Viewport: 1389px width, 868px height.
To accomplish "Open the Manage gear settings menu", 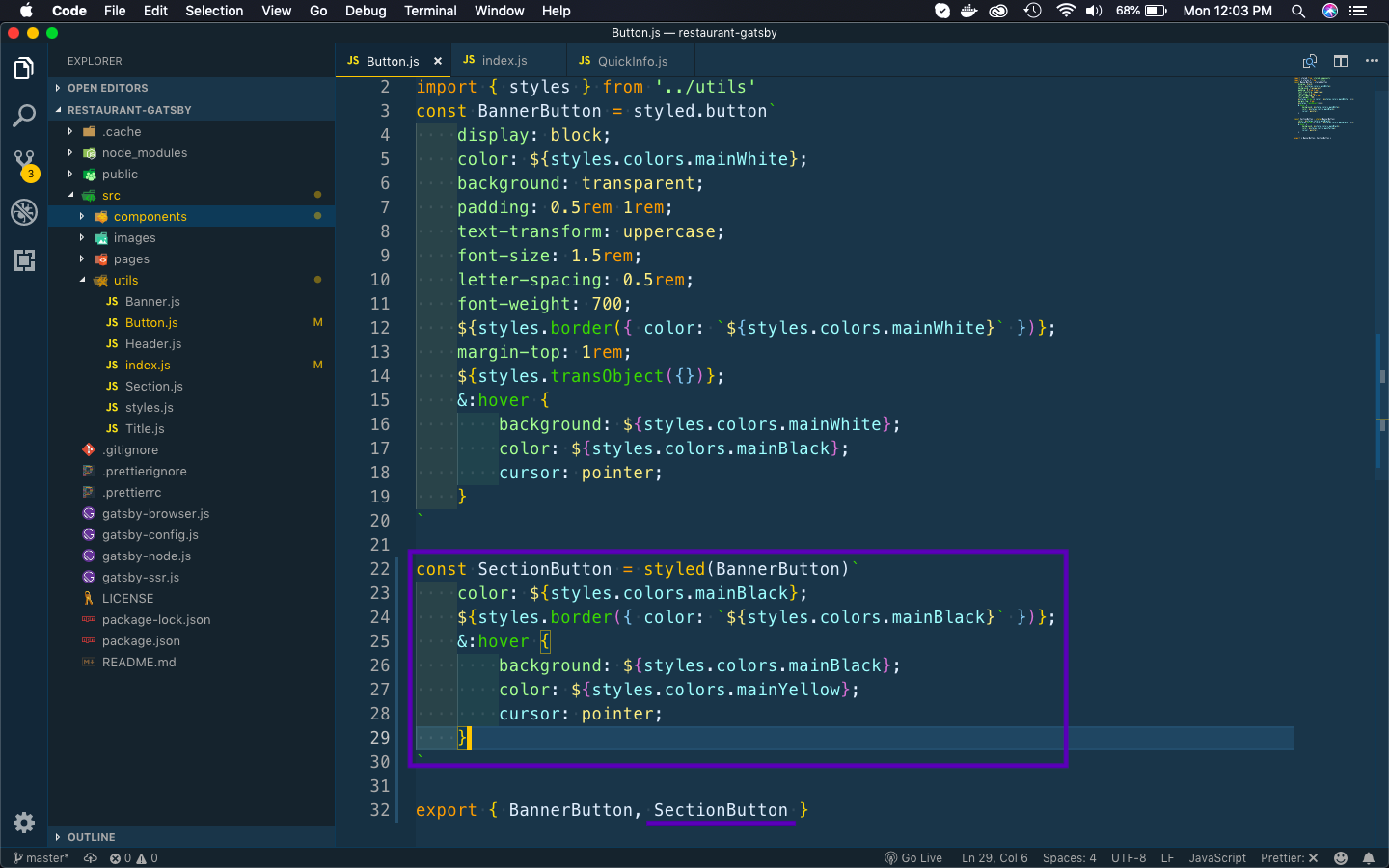I will click(24, 823).
